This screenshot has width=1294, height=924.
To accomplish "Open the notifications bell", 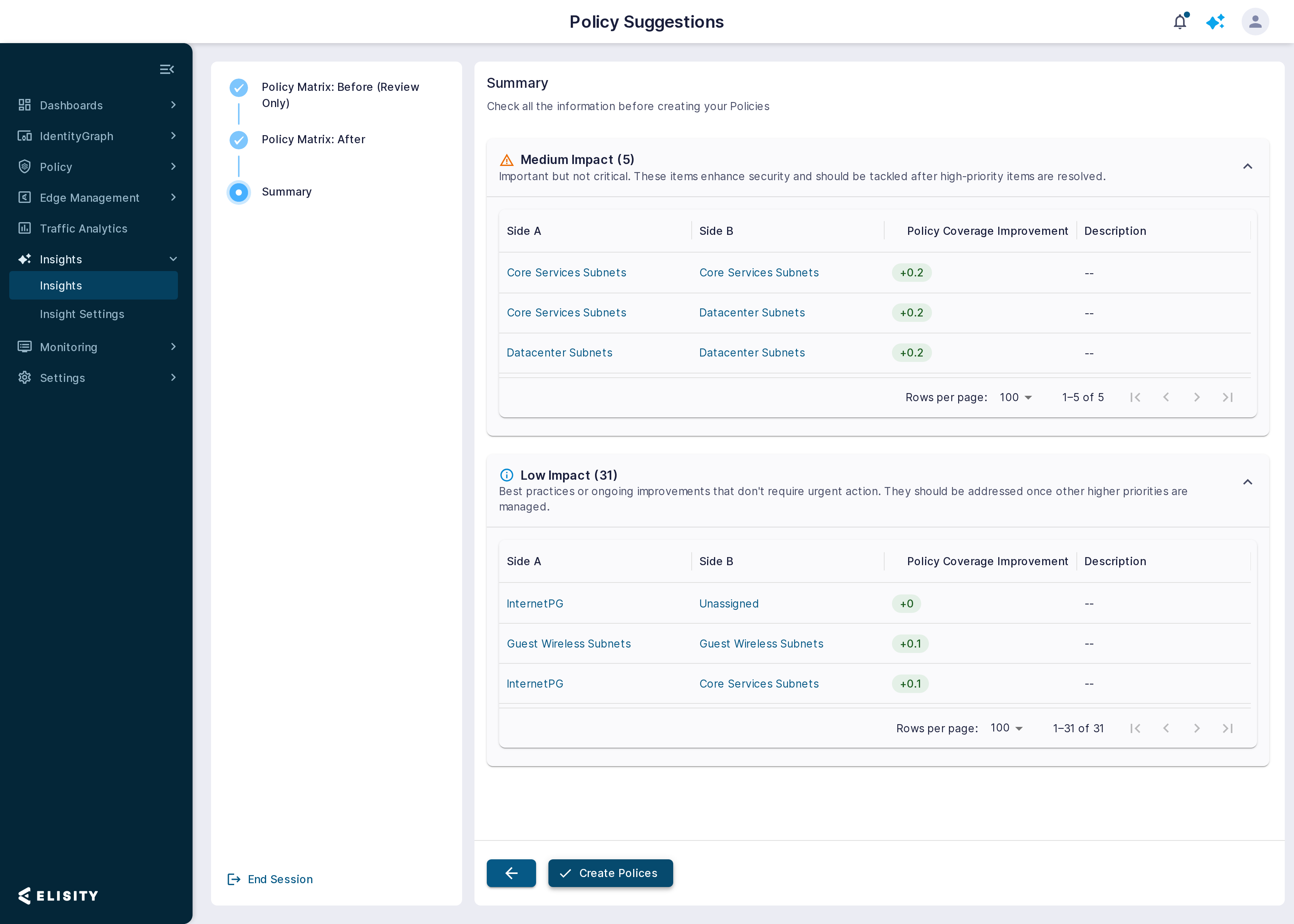I will pyautogui.click(x=1180, y=22).
